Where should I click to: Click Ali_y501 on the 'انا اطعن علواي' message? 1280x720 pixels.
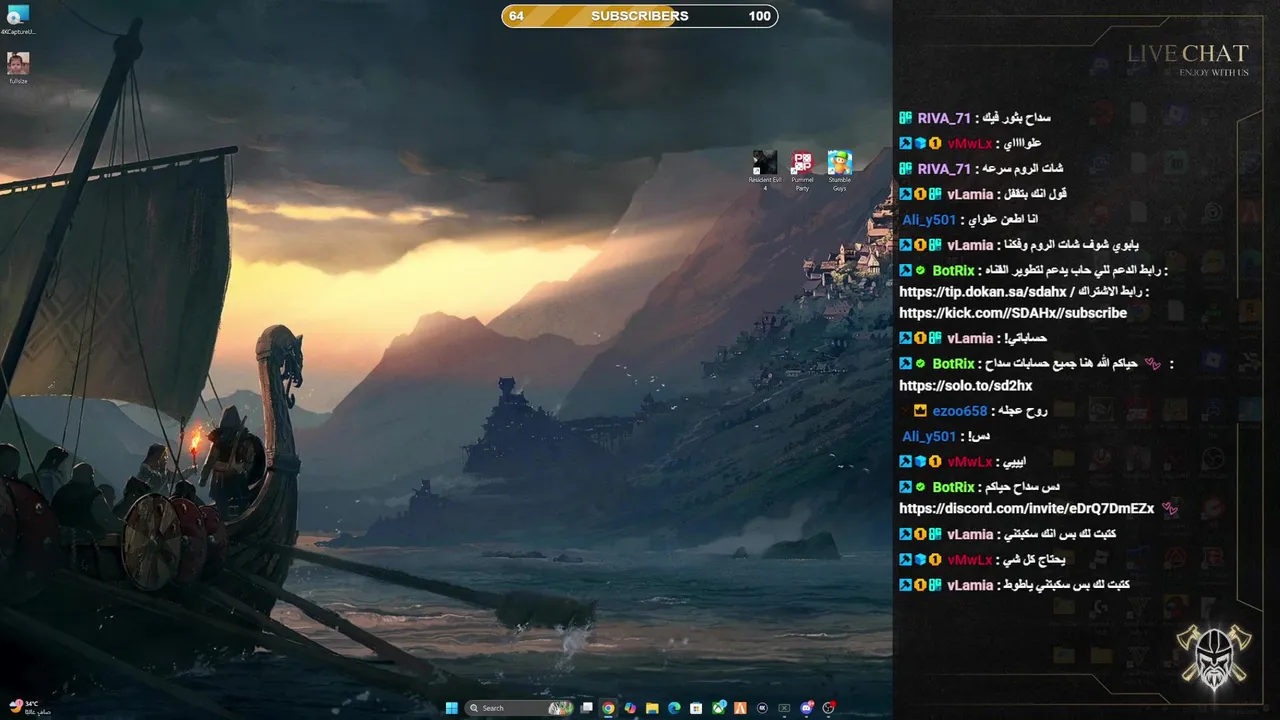[x=929, y=220]
